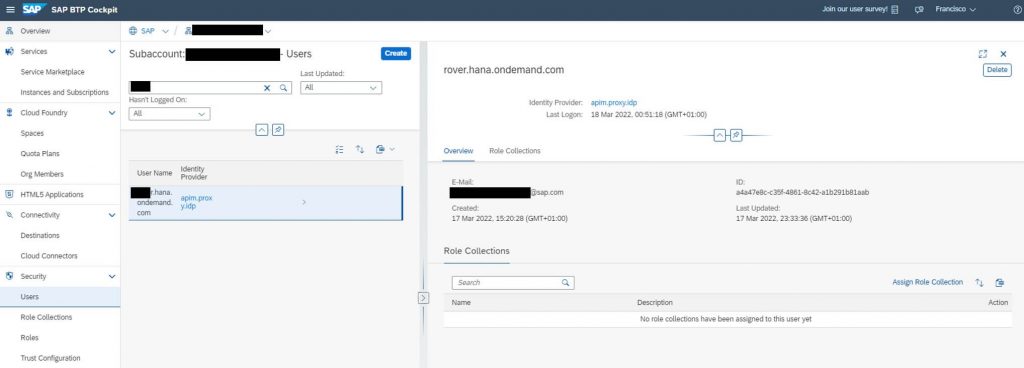Open users table column settings icon

[x=340, y=149]
